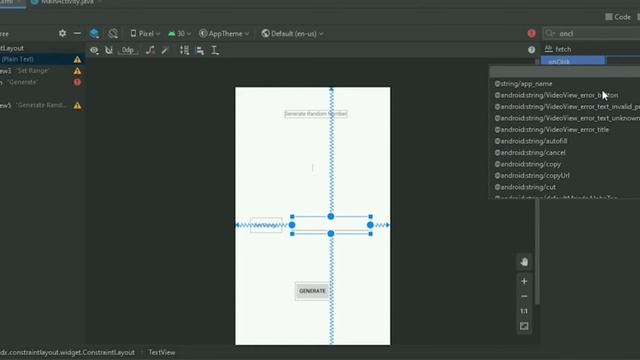Screen dimensions: 640x360
Task: Activate the pan hand tool icon
Action: coord(524,262)
